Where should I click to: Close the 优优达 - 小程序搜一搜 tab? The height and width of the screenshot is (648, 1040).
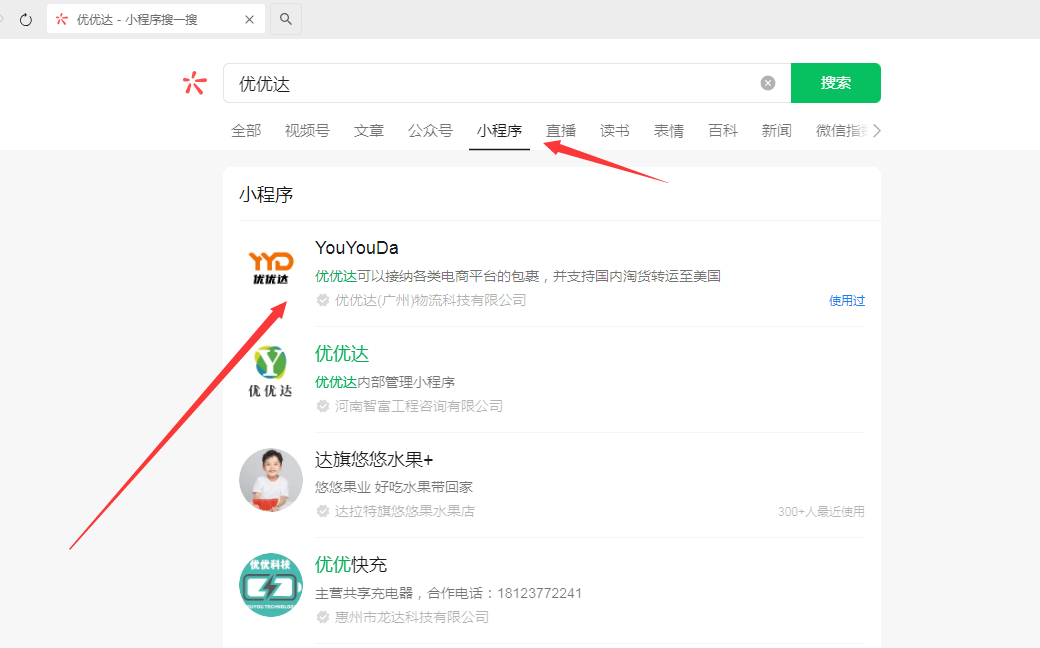[x=249, y=20]
